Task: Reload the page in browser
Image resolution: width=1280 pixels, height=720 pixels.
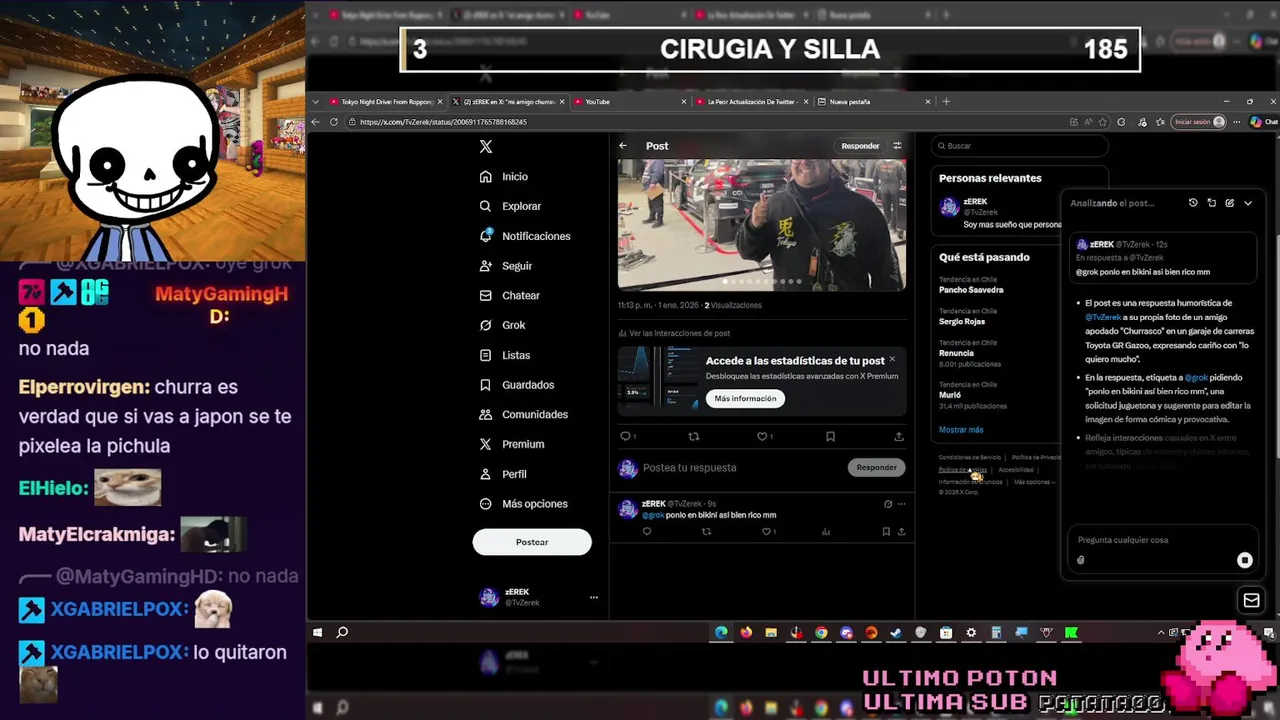Action: point(334,122)
